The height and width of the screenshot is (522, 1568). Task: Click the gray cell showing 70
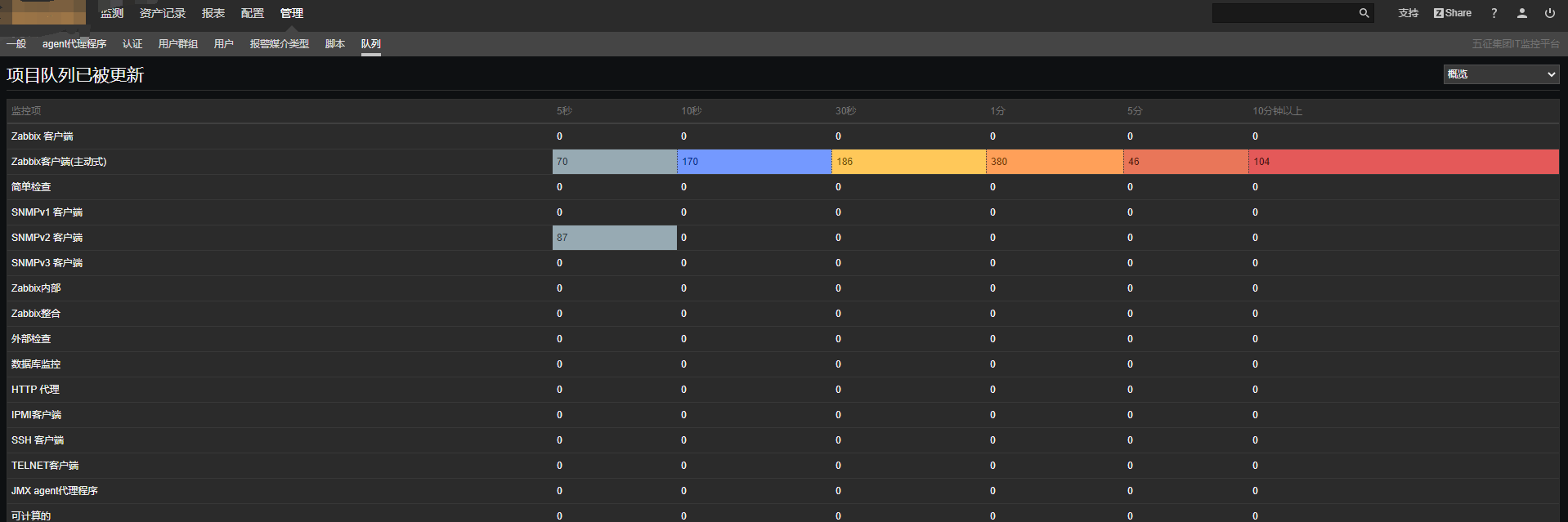point(615,162)
